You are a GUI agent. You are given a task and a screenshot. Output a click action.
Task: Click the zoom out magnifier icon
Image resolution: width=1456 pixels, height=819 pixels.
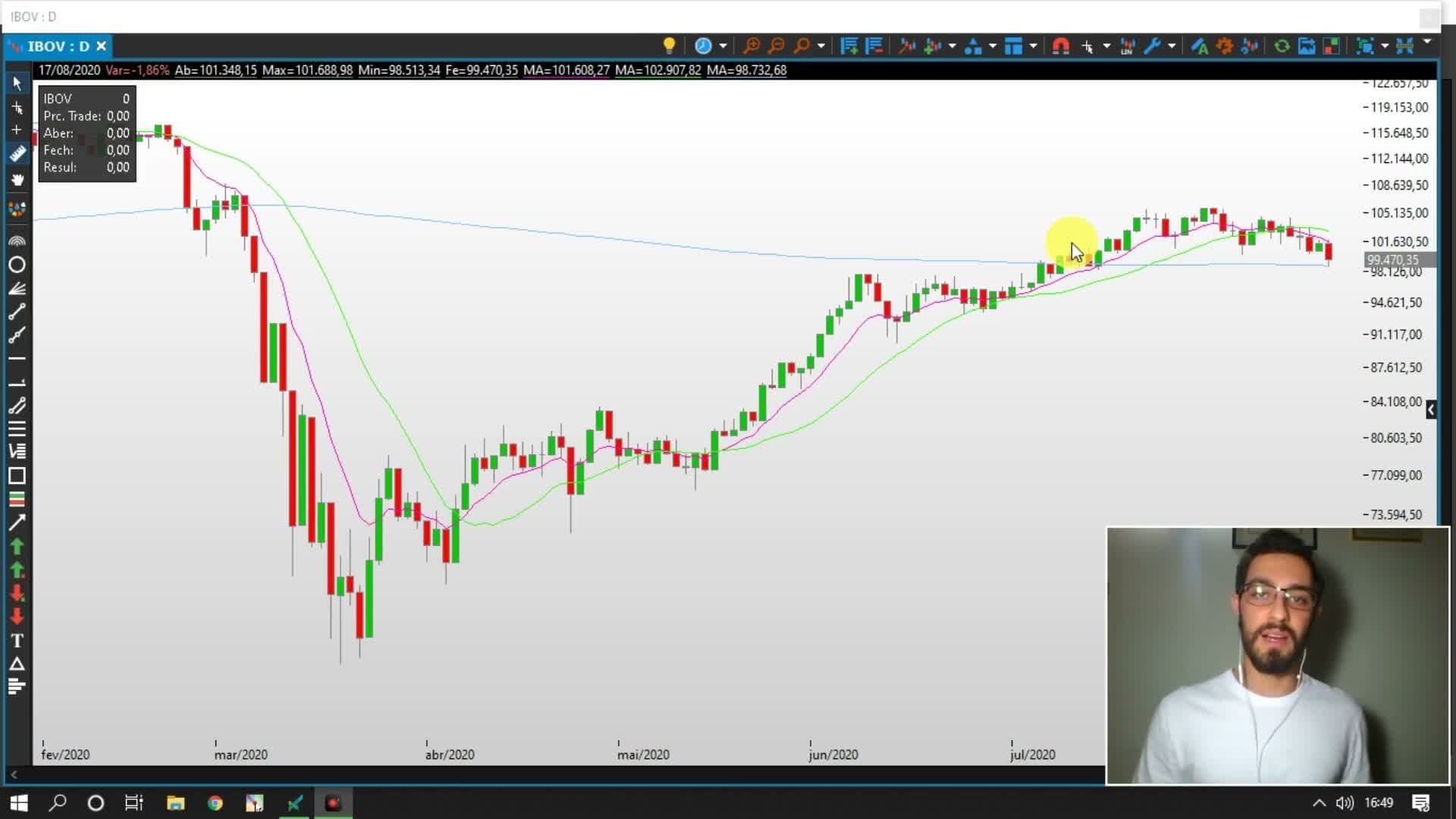[776, 46]
